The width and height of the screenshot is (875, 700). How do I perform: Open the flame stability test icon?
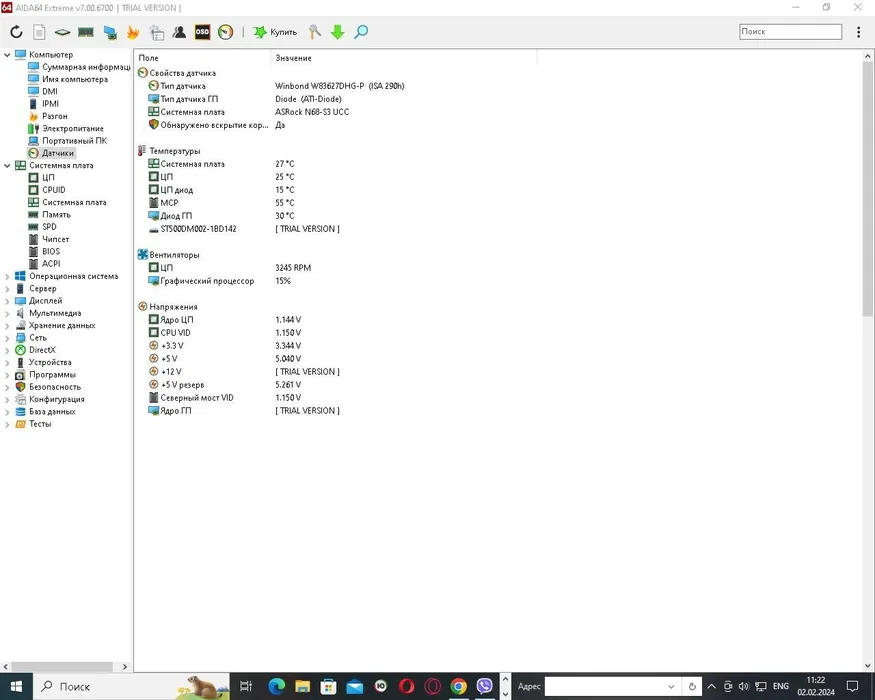[x=133, y=32]
